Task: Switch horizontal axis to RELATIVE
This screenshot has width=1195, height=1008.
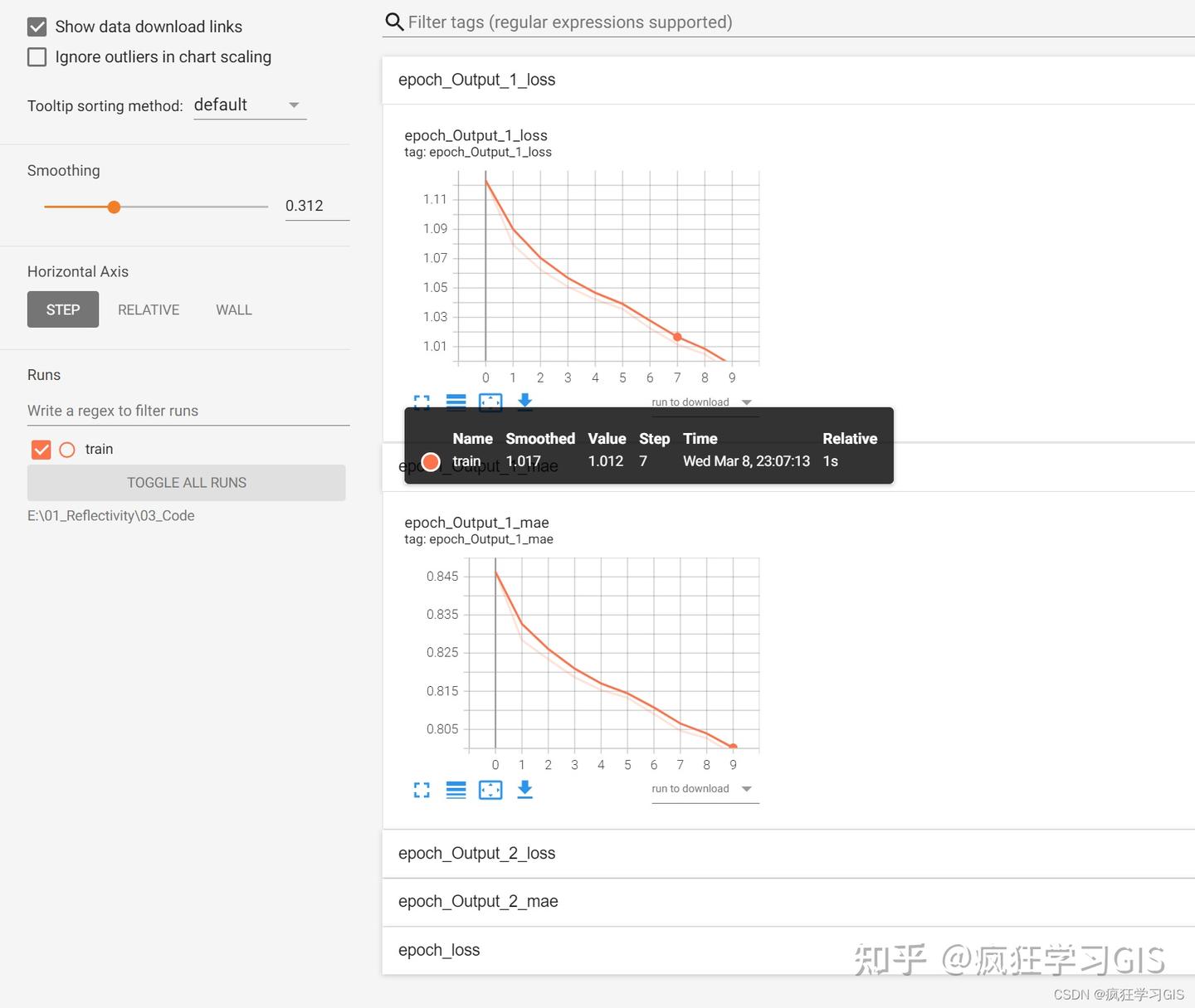Action: (x=149, y=309)
